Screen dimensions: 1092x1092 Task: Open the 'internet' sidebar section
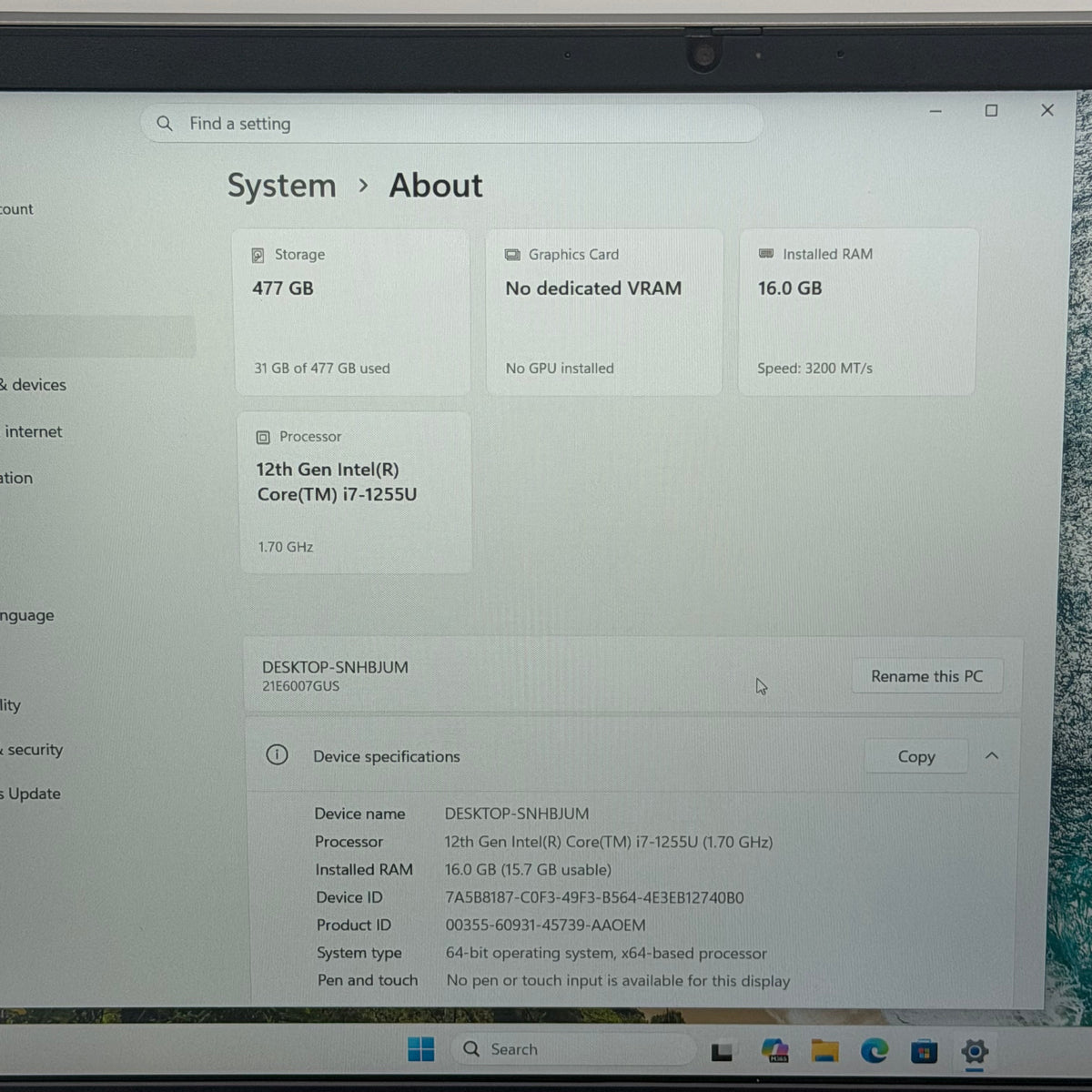point(32,432)
